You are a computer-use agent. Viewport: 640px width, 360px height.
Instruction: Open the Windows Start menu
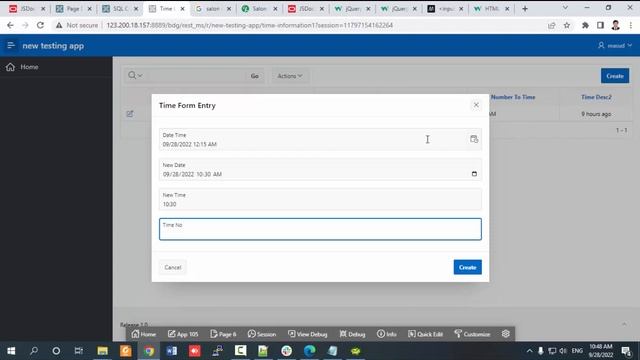[11, 351]
